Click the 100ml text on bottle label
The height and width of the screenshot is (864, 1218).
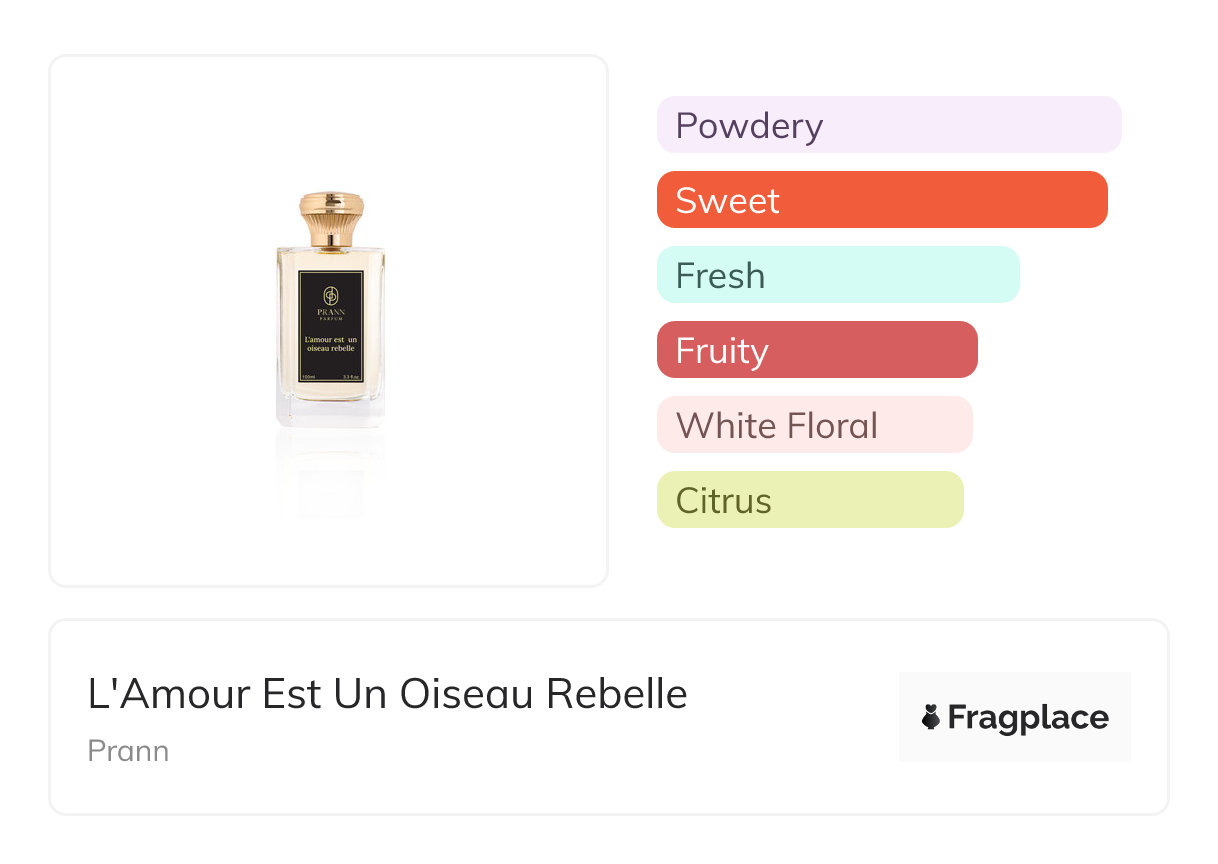tap(310, 377)
